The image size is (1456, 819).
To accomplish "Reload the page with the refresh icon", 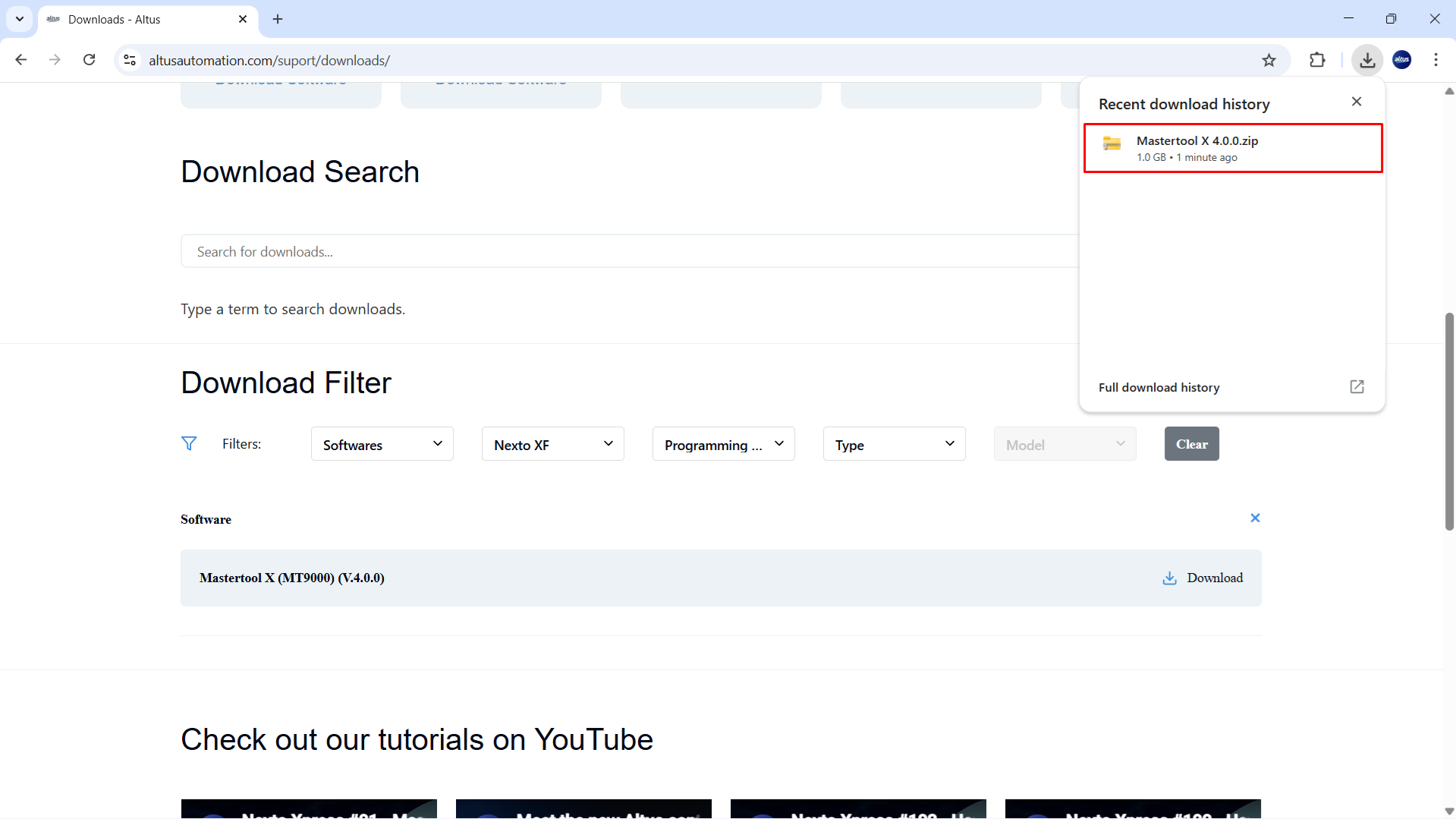I will click(89, 60).
